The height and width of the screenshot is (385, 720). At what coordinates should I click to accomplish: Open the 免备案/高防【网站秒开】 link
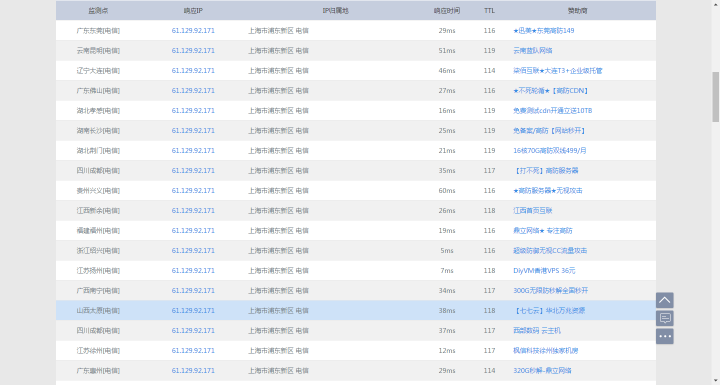(549, 130)
